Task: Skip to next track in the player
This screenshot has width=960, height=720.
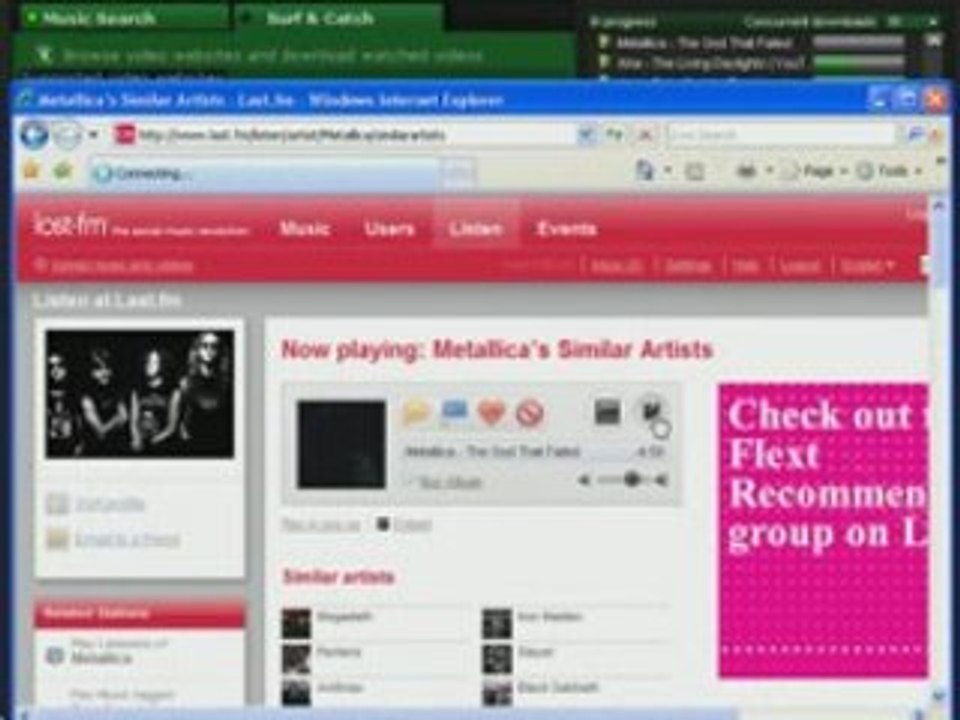Action: coord(651,410)
